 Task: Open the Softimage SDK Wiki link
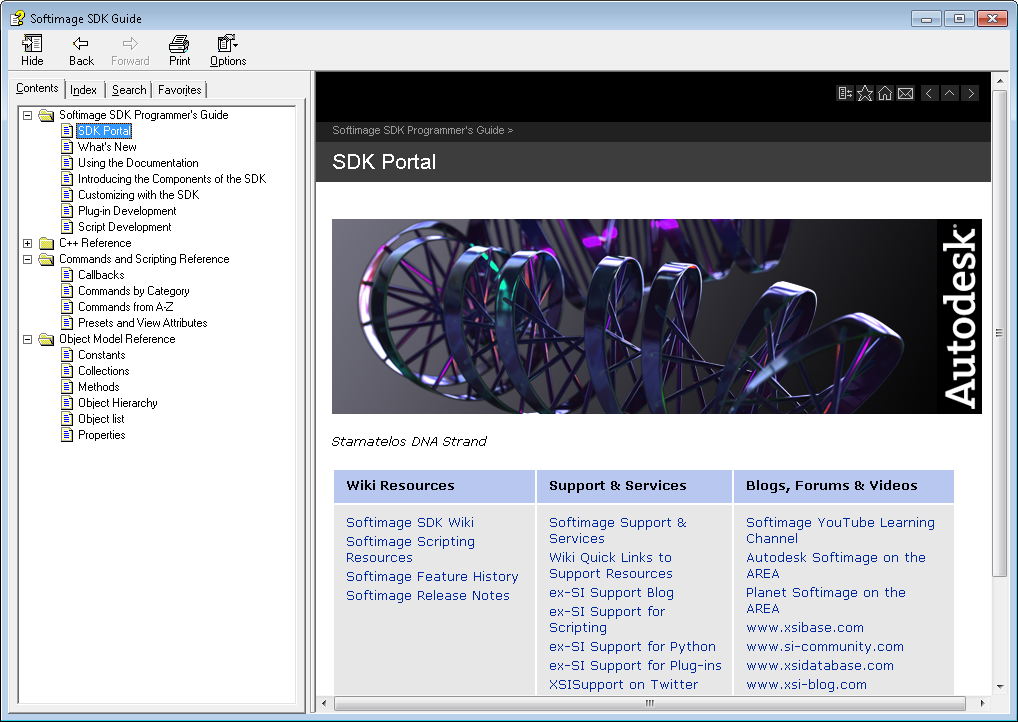pos(410,522)
